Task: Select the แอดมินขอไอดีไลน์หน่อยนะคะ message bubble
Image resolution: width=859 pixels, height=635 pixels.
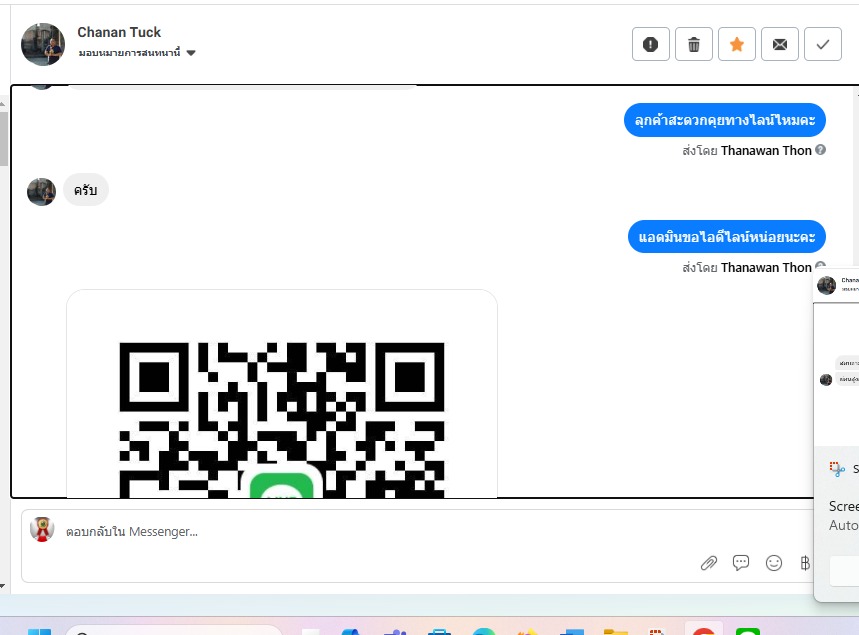Action: point(726,237)
